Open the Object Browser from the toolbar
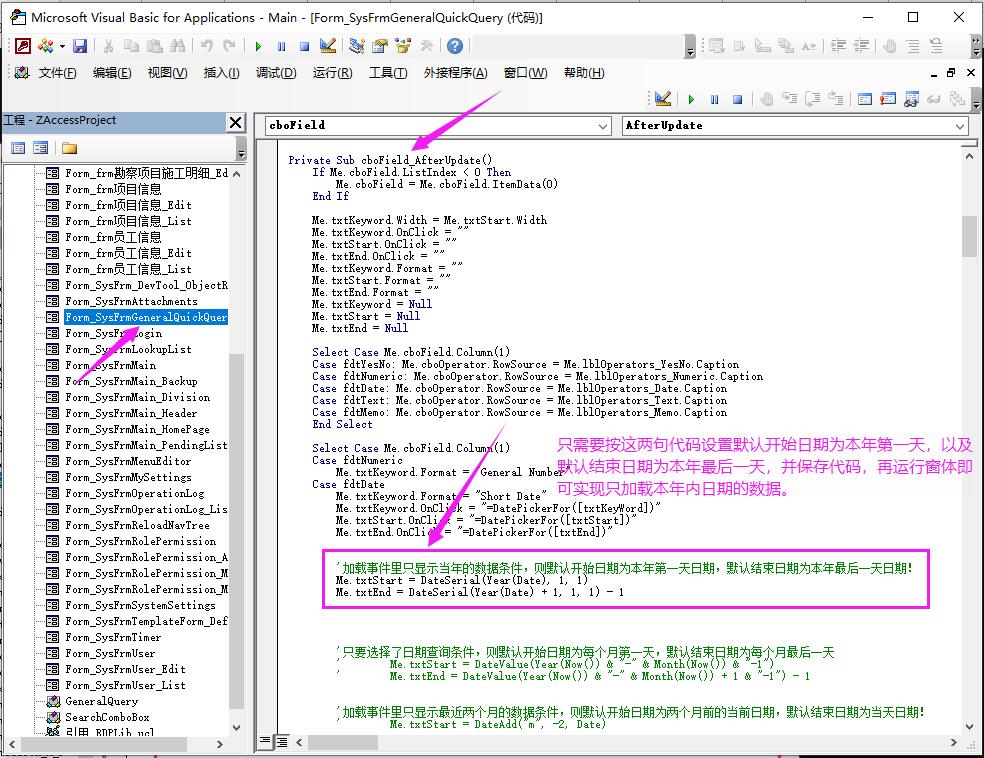 (x=403, y=46)
